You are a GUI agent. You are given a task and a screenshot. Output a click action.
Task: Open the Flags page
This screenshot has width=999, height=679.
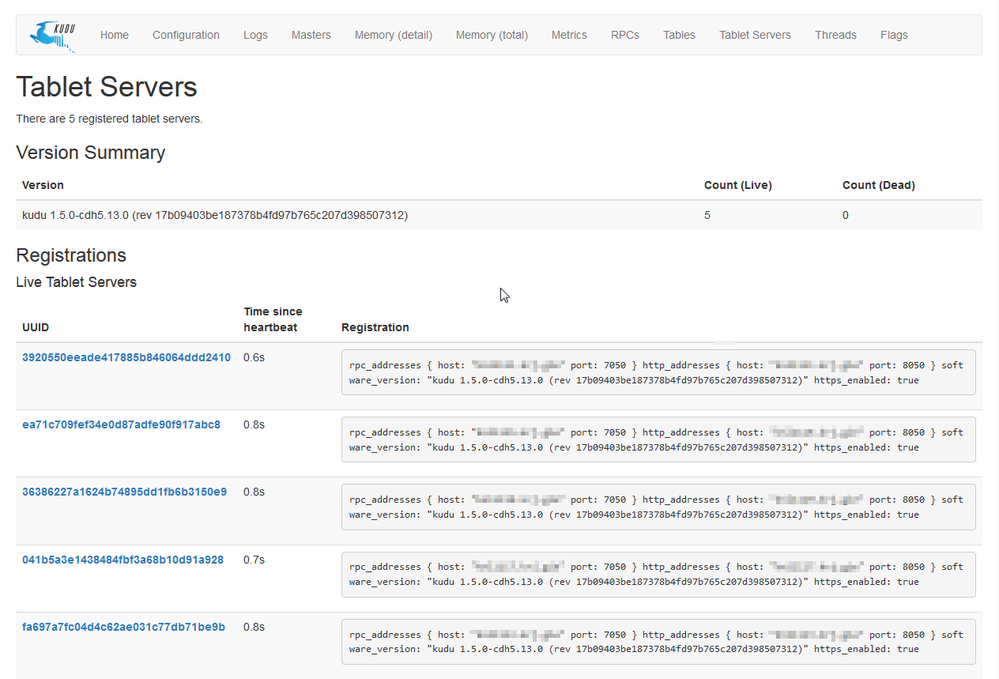tap(894, 35)
